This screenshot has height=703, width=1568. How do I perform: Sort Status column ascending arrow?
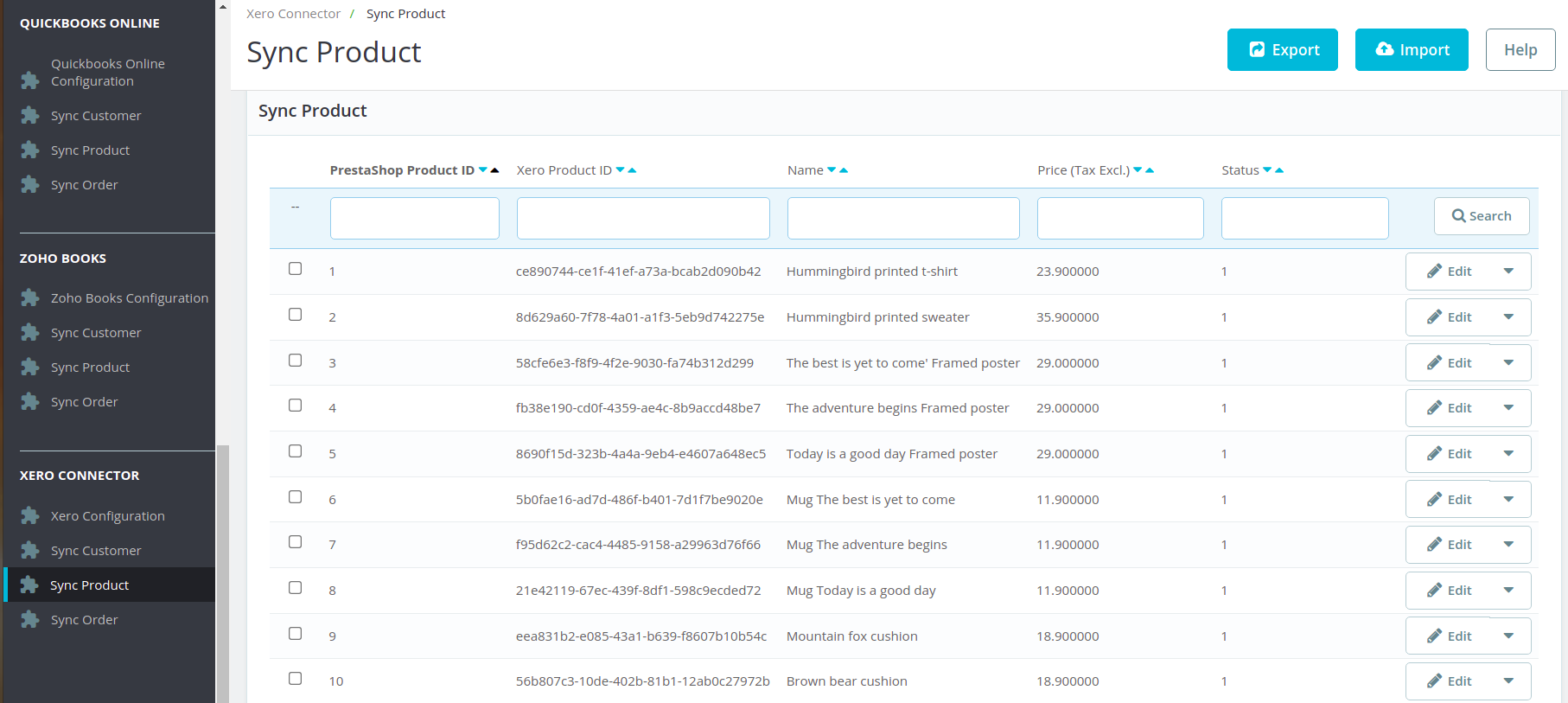[x=1279, y=170]
